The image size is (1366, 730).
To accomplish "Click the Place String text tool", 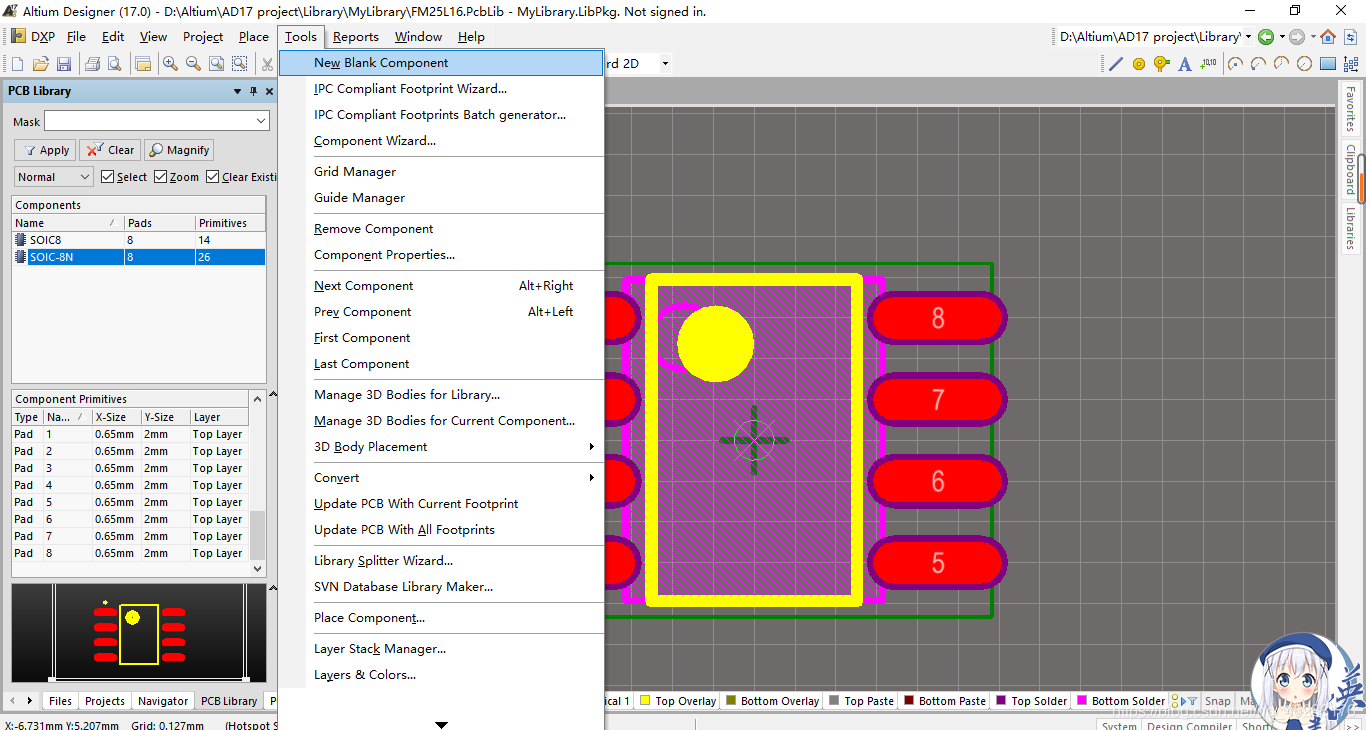I will click(x=1185, y=64).
